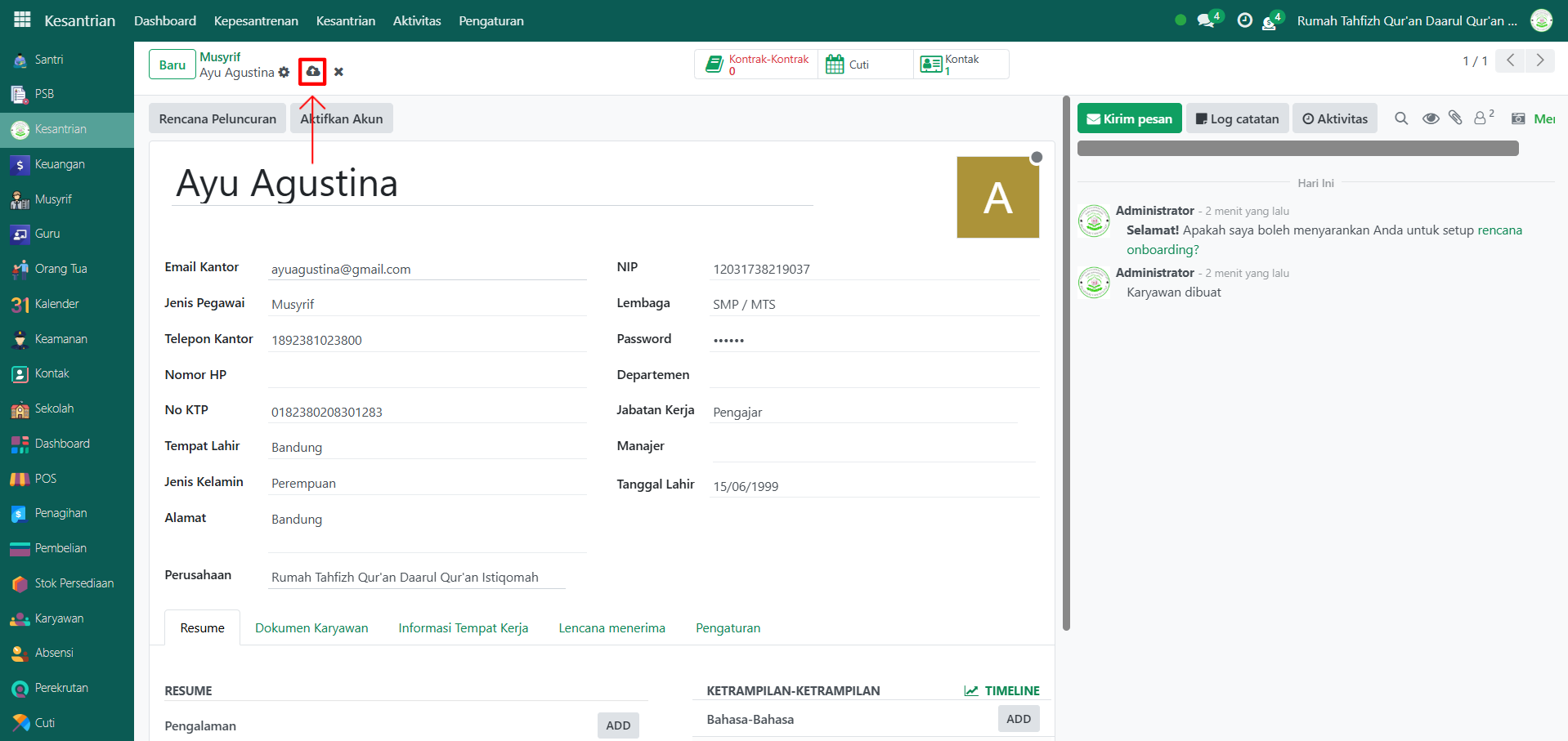Click the clock activities icon in navbar
Screen dimensions: 1568x741
[1244, 20]
